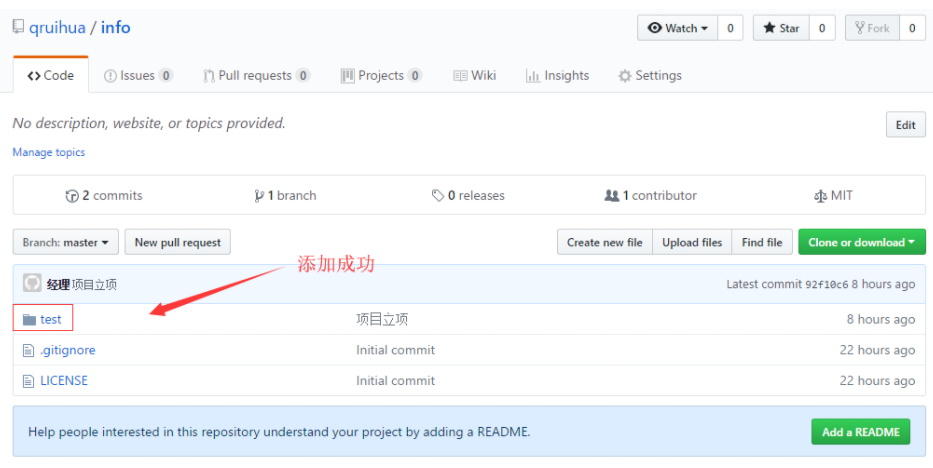Click the law scale icon beside MIT
This screenshot has width=933, height=468.
pyautogui.click(x=821, y=196)
